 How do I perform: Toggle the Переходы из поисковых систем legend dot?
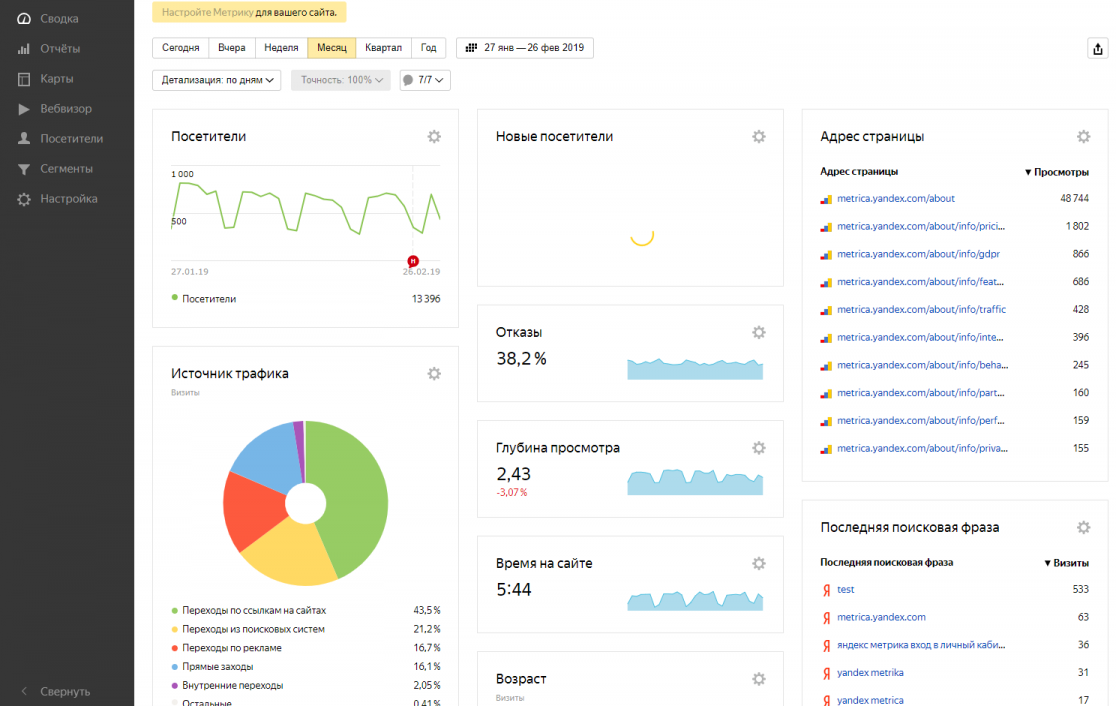(x=175, y=629)
